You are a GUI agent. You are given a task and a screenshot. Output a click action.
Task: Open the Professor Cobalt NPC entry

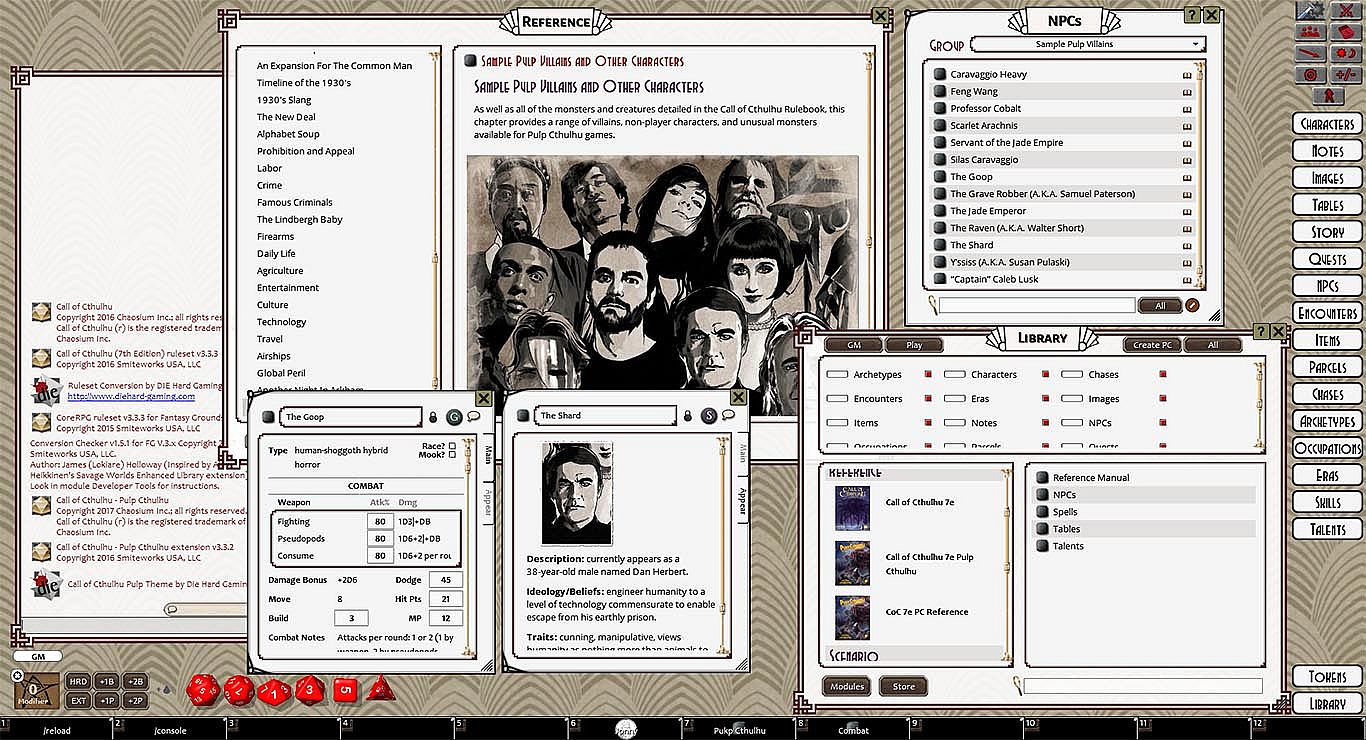(985, 108)
